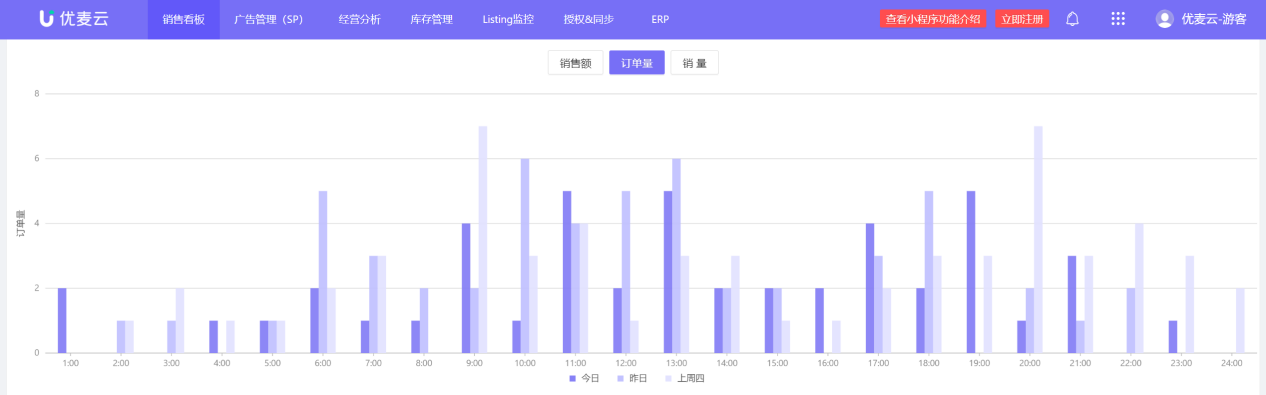The width and height of the screenshot is (1266, 395).
Task: Click the 订单量 y-axis title
Action: point(20,223)
